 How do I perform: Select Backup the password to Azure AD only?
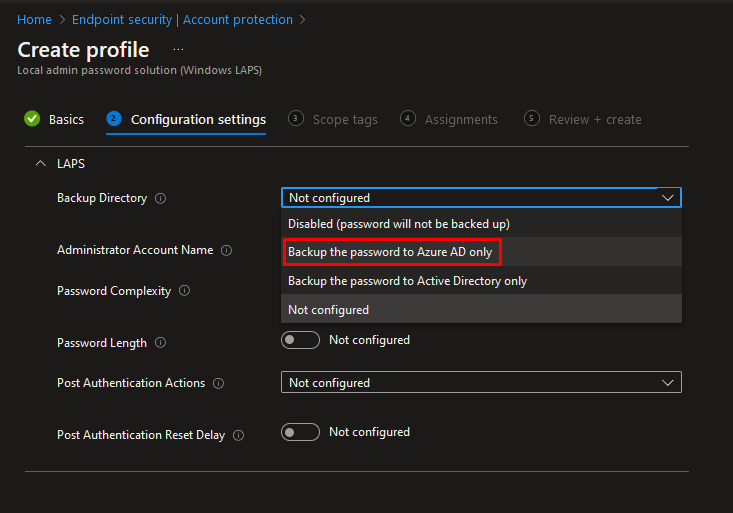pyautogui.click(x=481, y=252)
